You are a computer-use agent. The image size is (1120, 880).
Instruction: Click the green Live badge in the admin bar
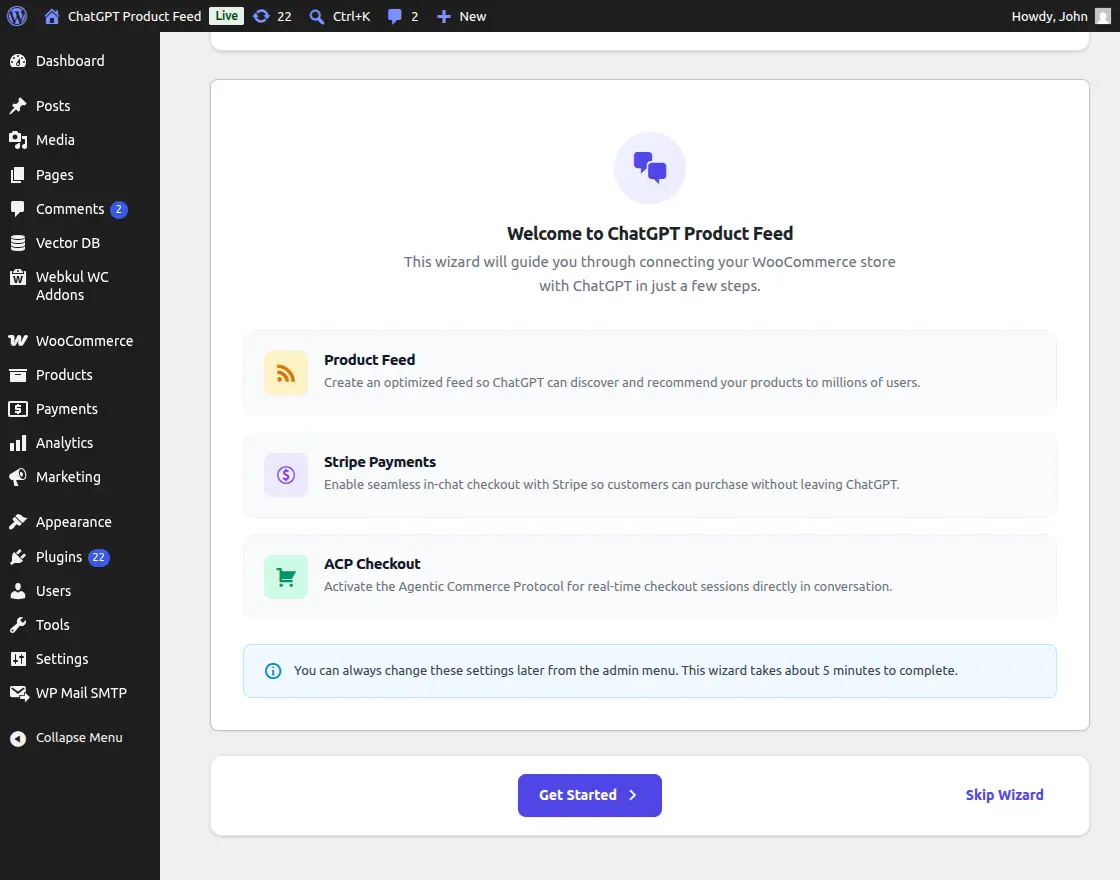(x=224, y=15)
